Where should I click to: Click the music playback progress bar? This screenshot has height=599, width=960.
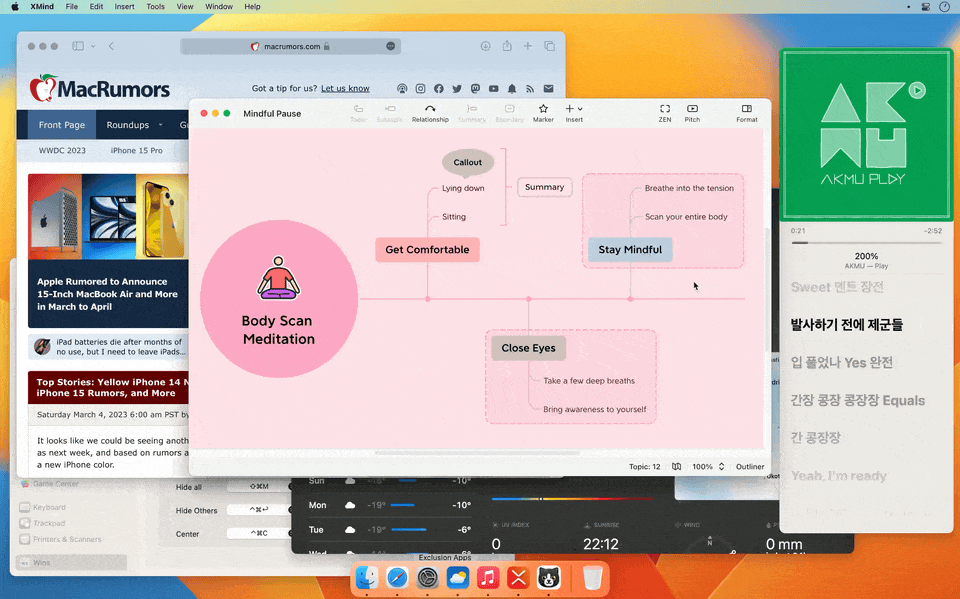coord(865,242)
